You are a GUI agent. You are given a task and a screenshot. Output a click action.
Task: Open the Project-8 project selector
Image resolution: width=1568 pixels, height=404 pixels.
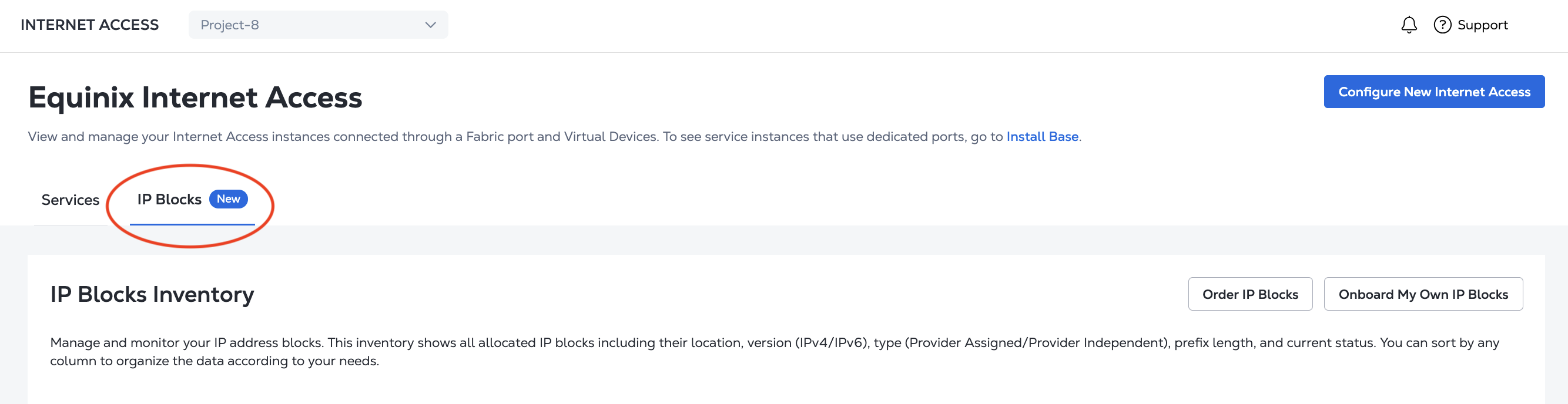tap(319, 25)
